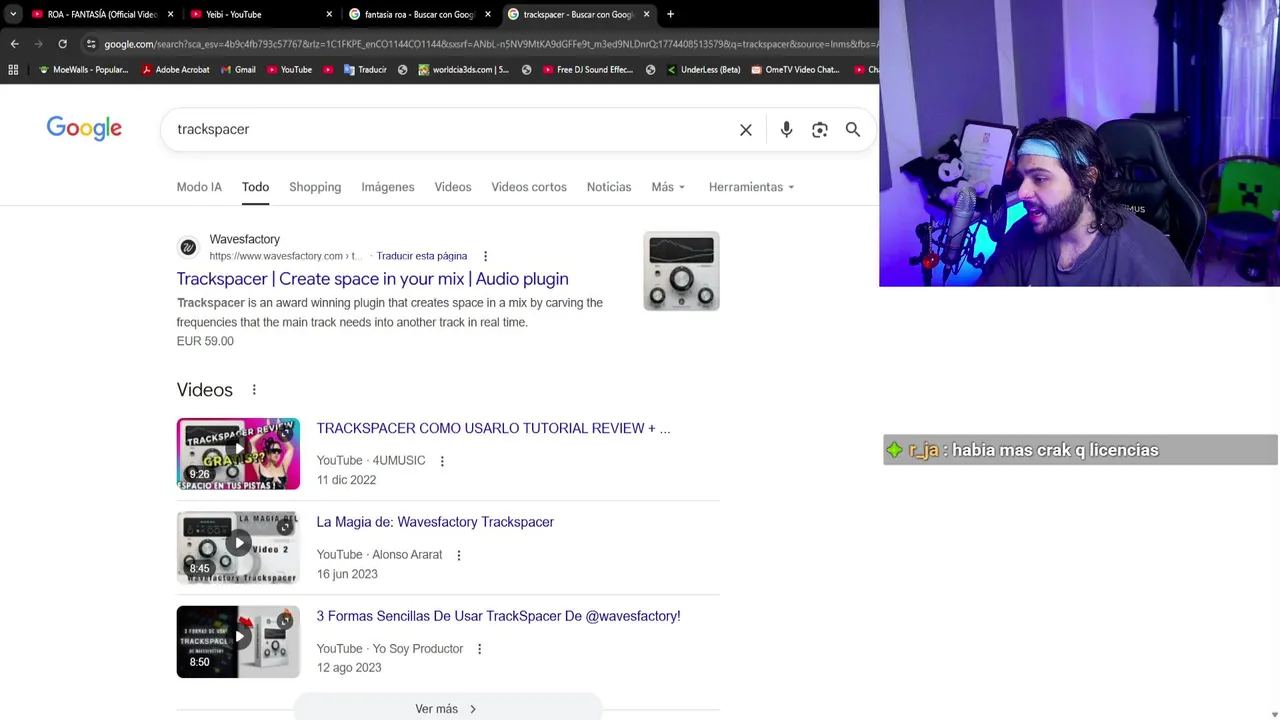Close the trackspacer search tab
Image resolution: width=1280 pixels, height=720 pixels.
click(x=646, y=14)
